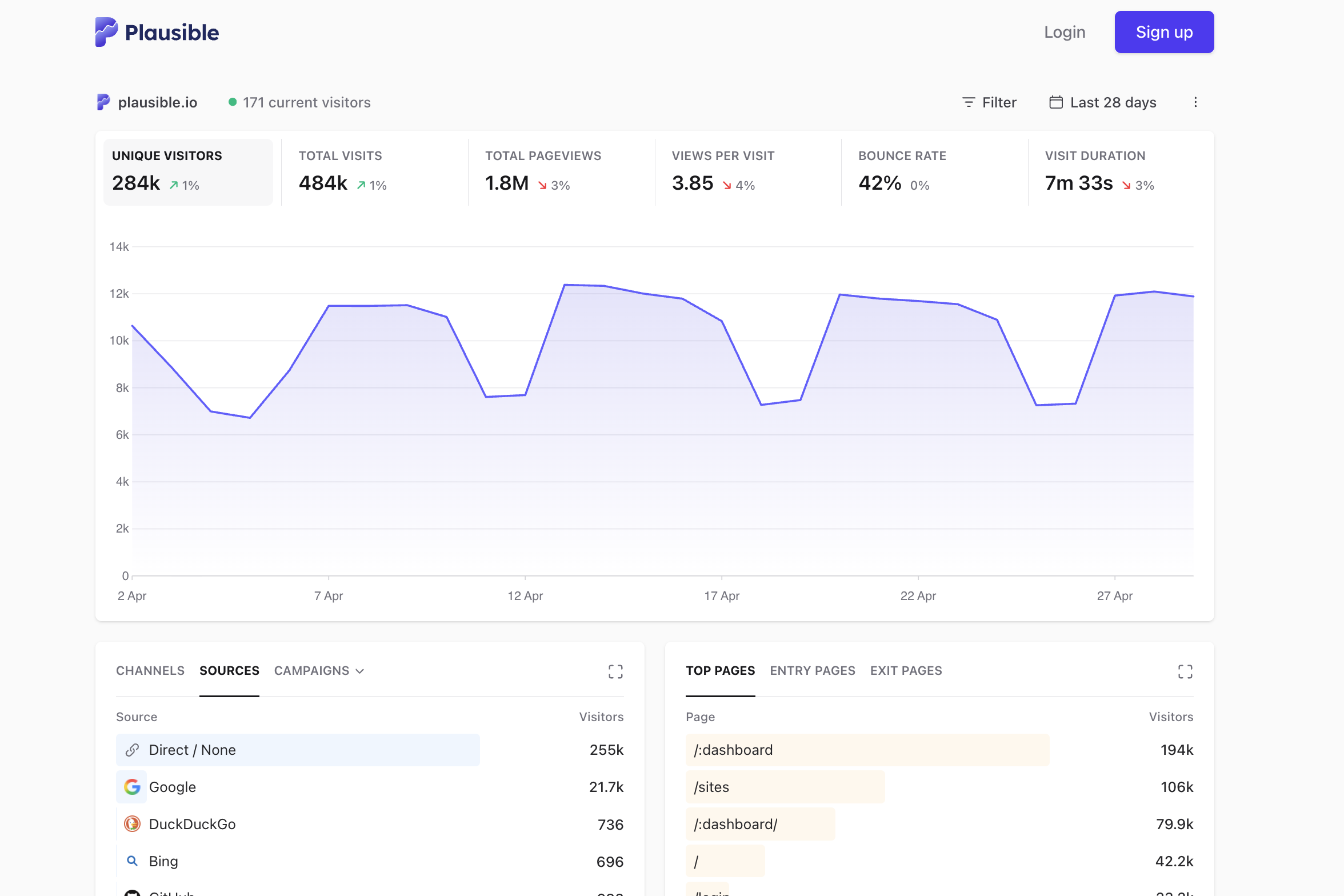Select the Bounce Rate metric

click(934, 172)
